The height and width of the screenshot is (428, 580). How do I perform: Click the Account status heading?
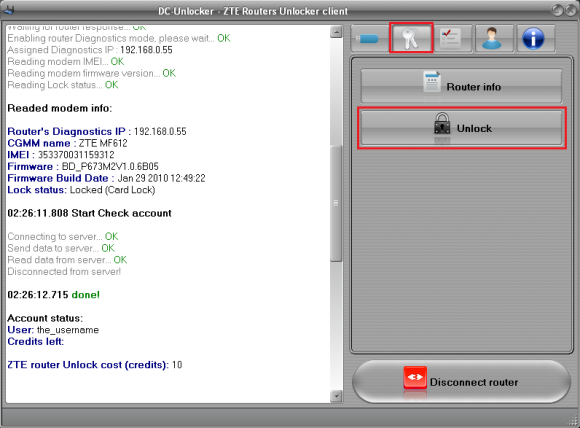(x=45, y=318)
